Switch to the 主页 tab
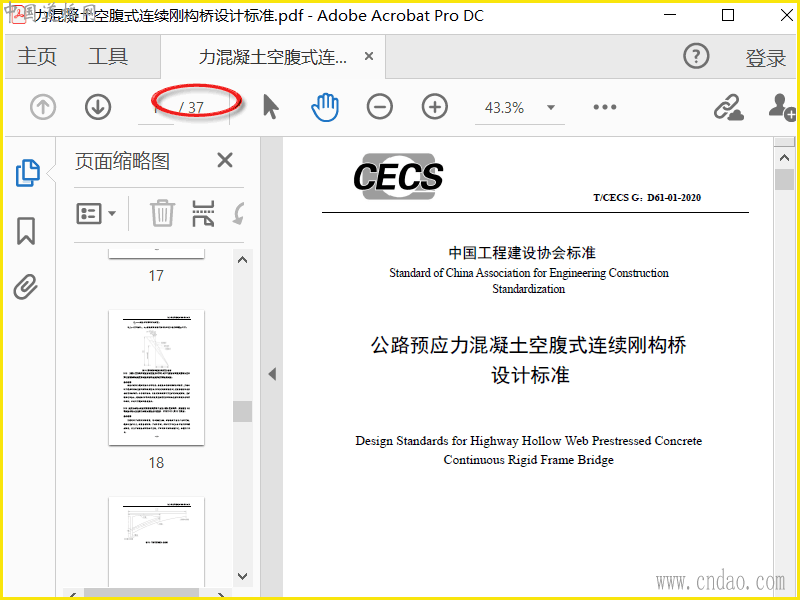800x600 pixels. tap(37, 56)
